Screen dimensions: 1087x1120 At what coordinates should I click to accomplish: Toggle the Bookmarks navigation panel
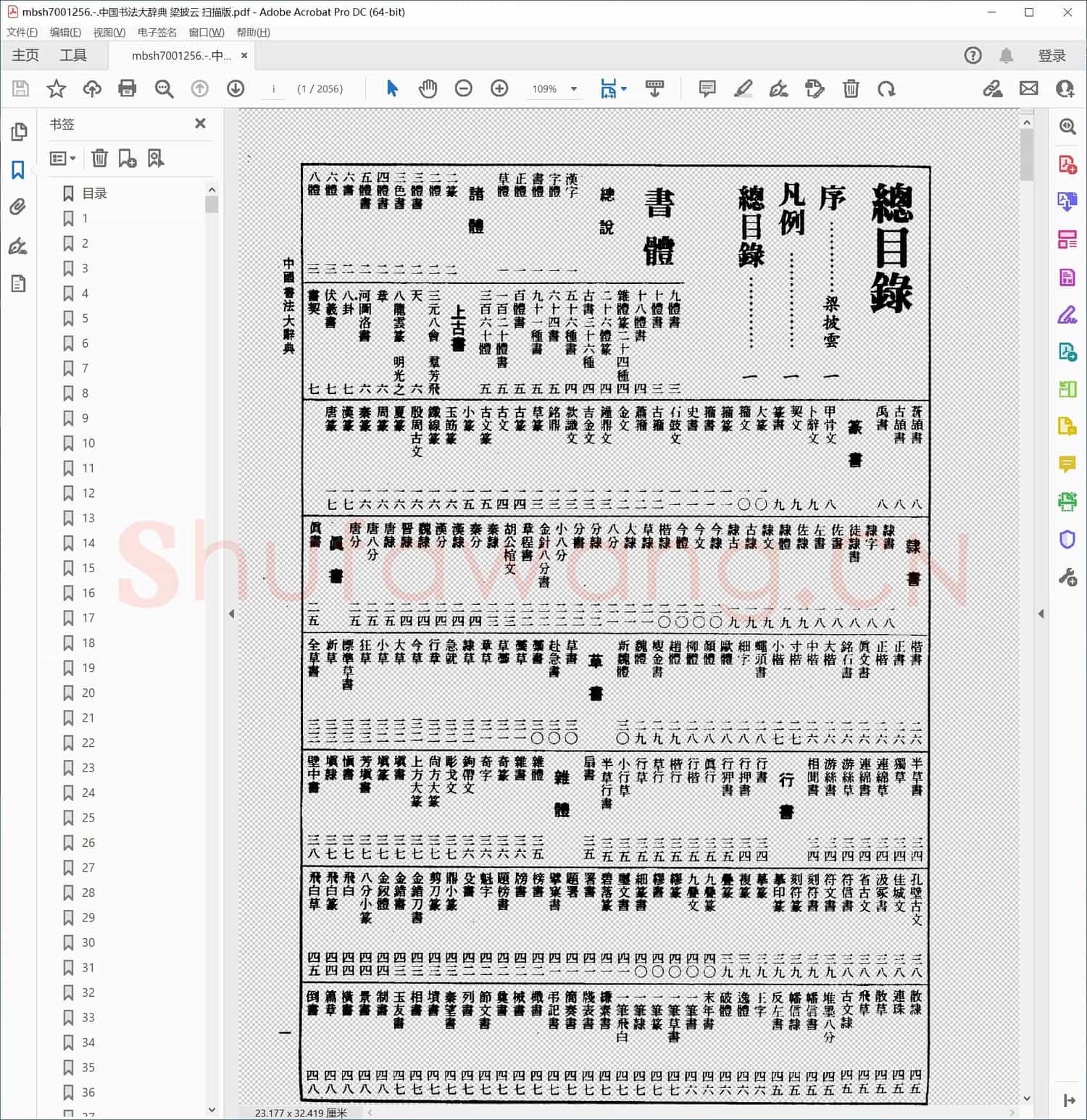pyautogui.click(x=18, y=170)
